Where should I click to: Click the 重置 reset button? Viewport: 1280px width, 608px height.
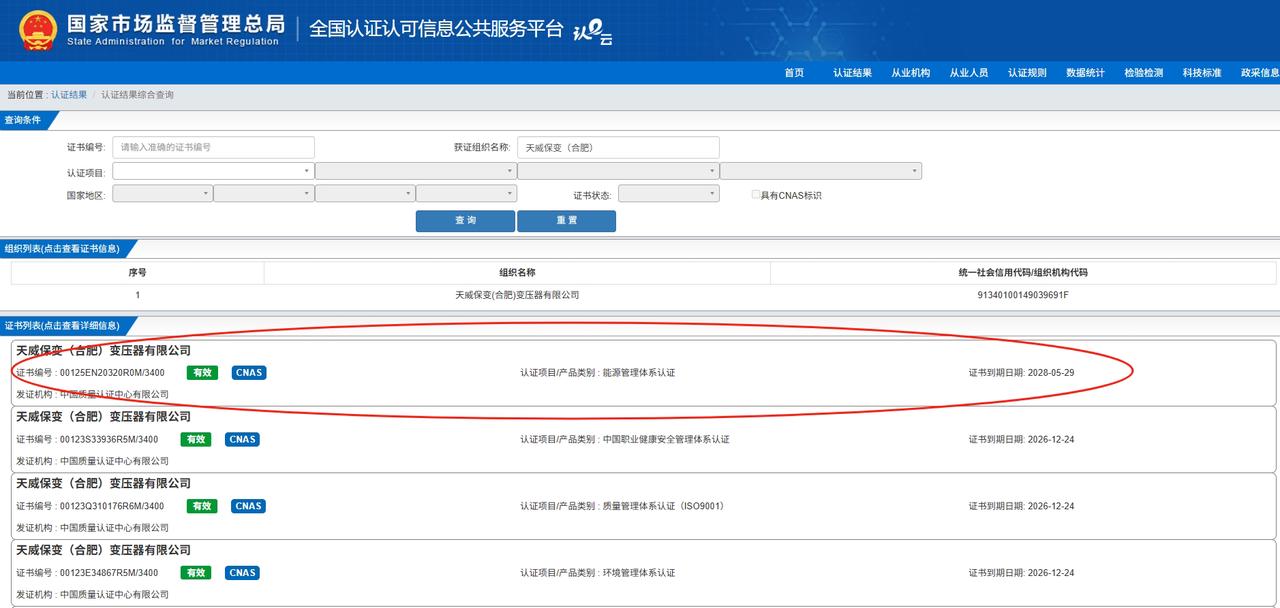coord(566,220)
